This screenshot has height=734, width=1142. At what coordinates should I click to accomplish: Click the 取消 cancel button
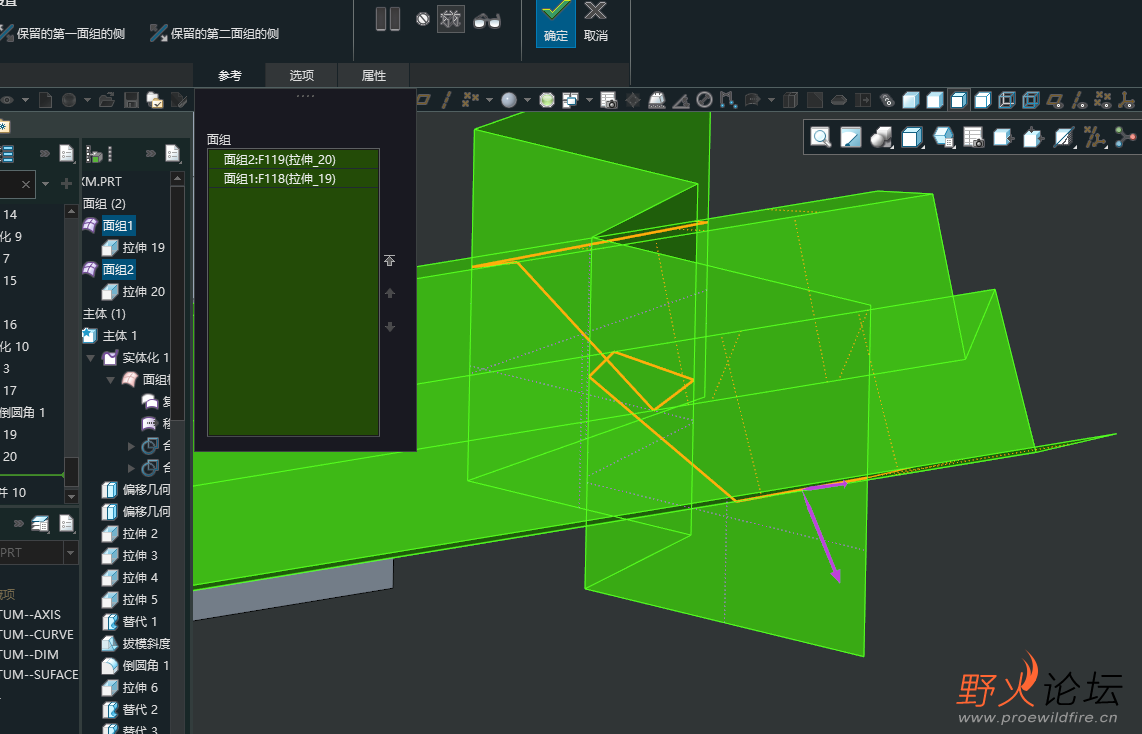tap(595, 23)
